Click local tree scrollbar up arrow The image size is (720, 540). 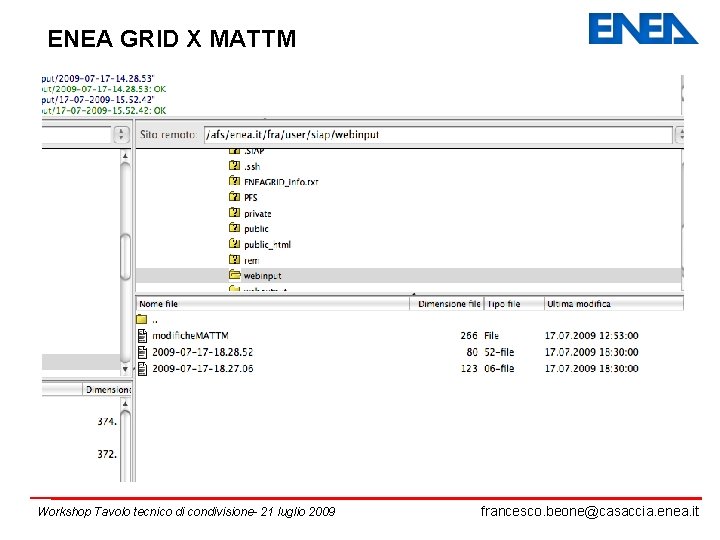(x=125, y=156)
